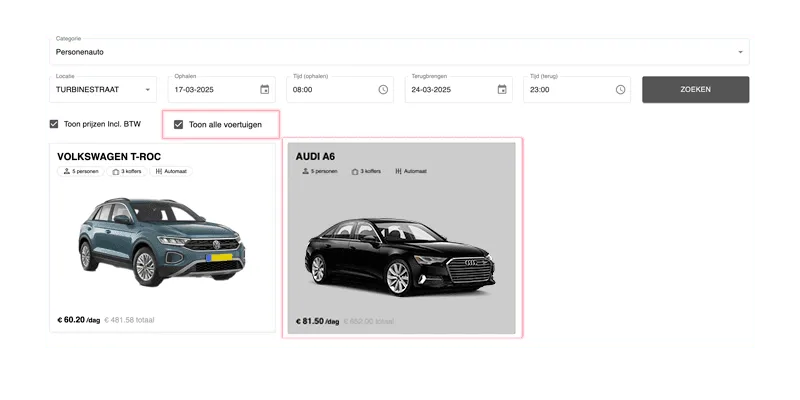Click the Tijd (terug) field 23:00
Image resolution: width=800 pixels, height=400 pixels.
577,89
